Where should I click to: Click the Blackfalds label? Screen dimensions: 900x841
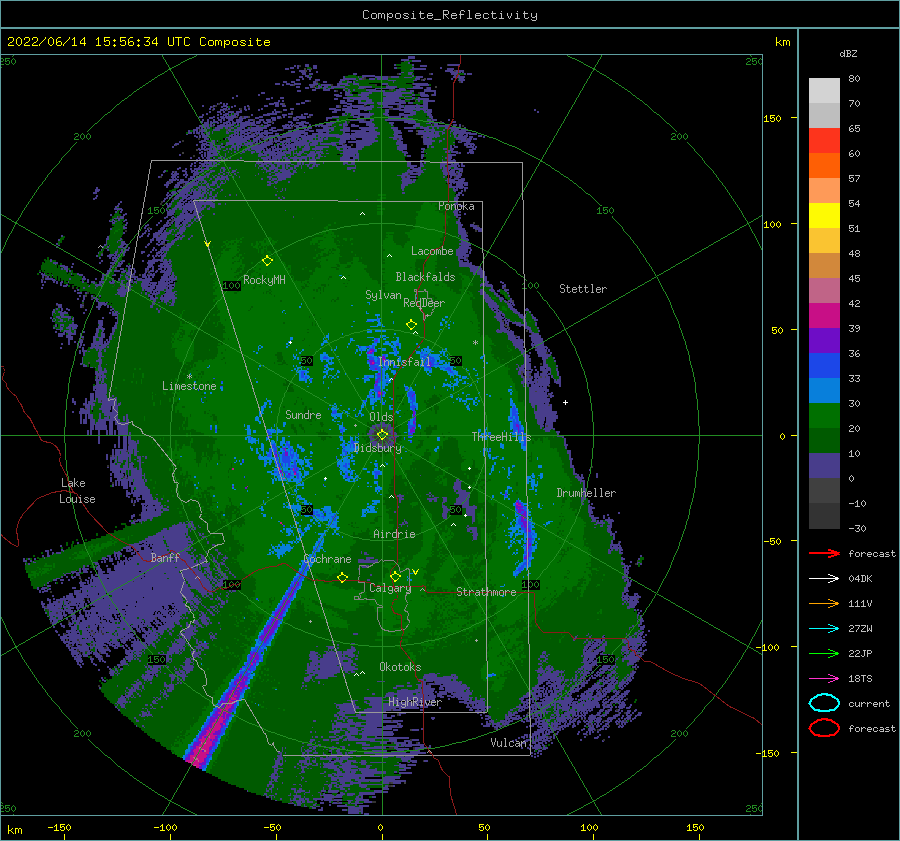click(425, 277)
